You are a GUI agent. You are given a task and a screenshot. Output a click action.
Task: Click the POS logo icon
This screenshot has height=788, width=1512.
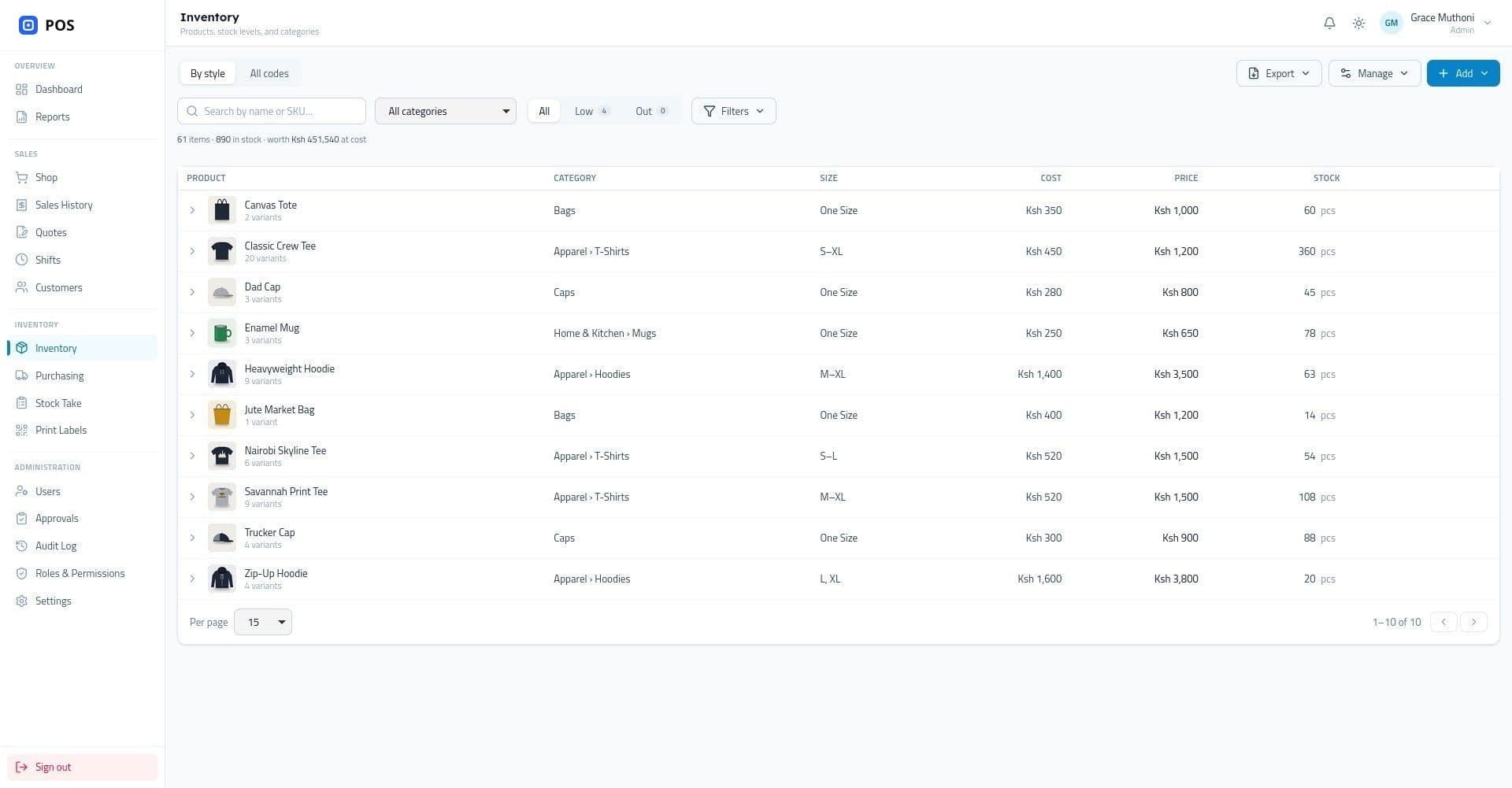click(28, 25)
